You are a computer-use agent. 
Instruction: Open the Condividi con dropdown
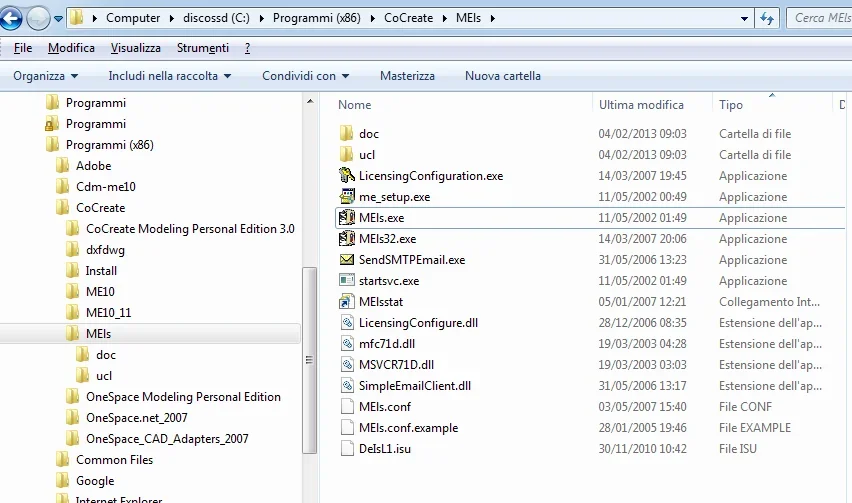pos(305,76)
